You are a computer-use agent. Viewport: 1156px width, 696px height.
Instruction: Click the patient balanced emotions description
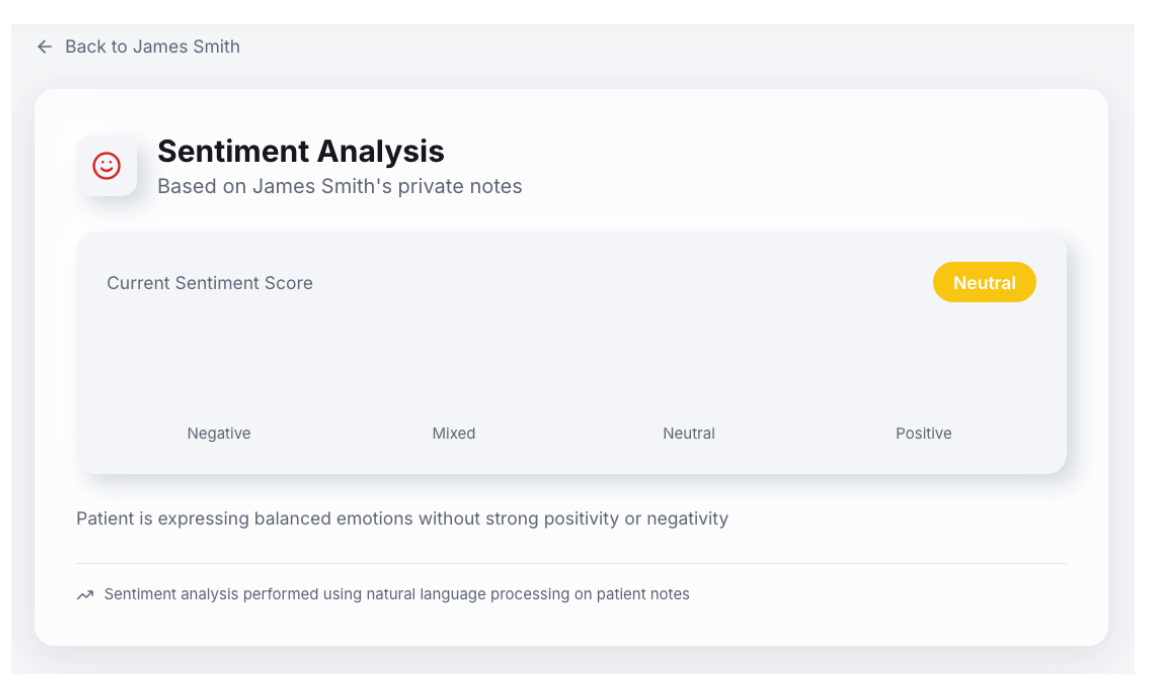pos(402,519)
